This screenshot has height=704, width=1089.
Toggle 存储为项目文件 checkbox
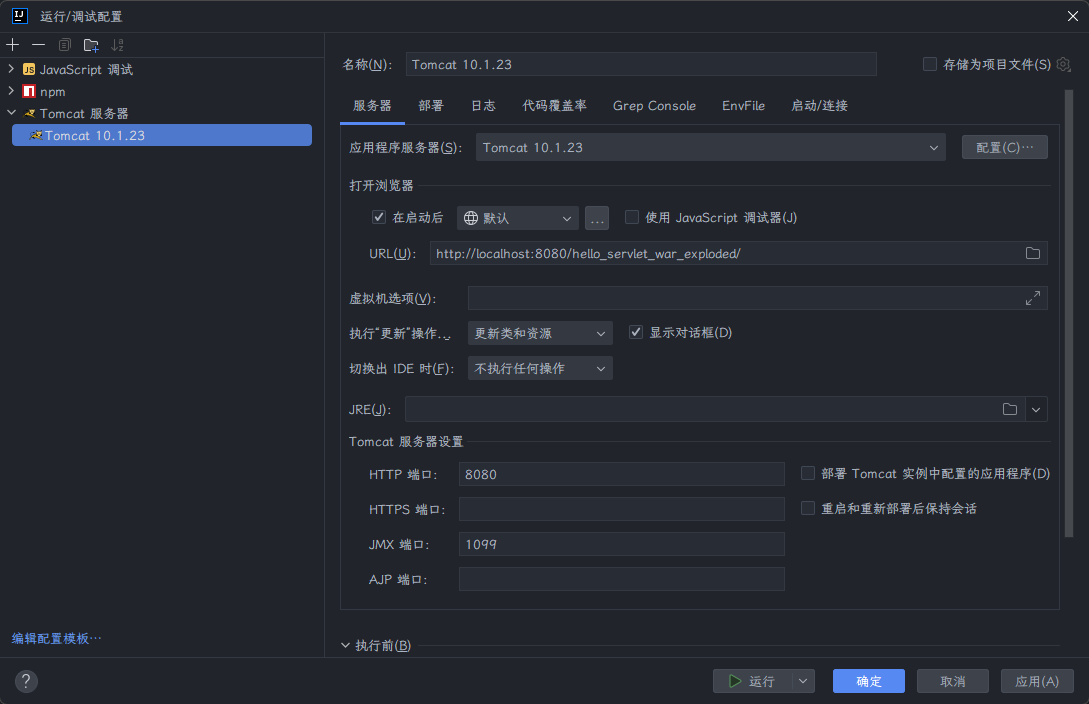(929, 65)
